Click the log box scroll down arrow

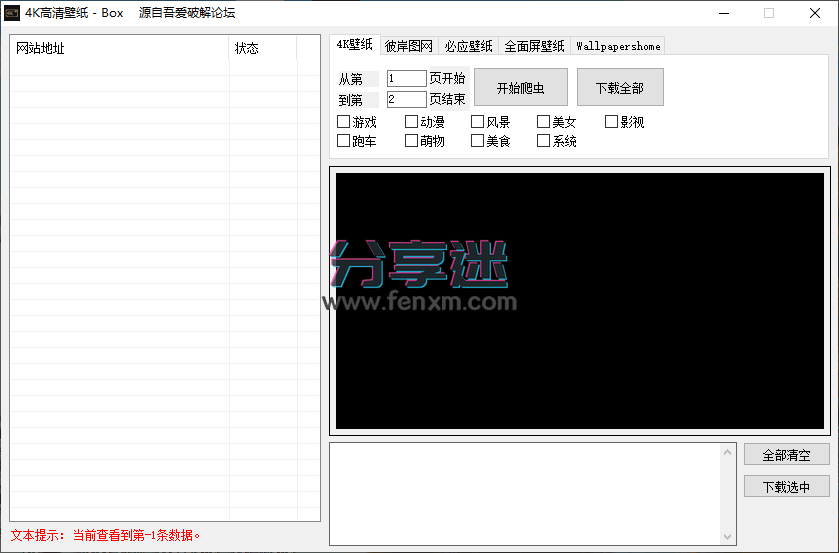coord(727,537)
